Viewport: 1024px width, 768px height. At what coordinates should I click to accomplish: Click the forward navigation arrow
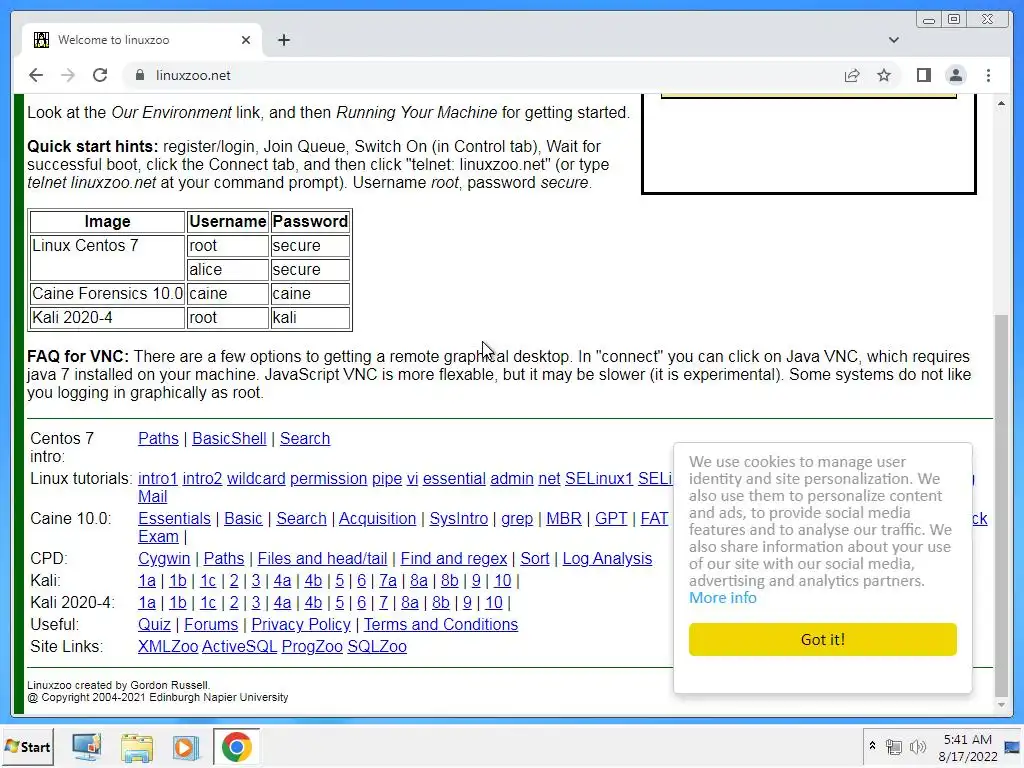coord(68,75)
